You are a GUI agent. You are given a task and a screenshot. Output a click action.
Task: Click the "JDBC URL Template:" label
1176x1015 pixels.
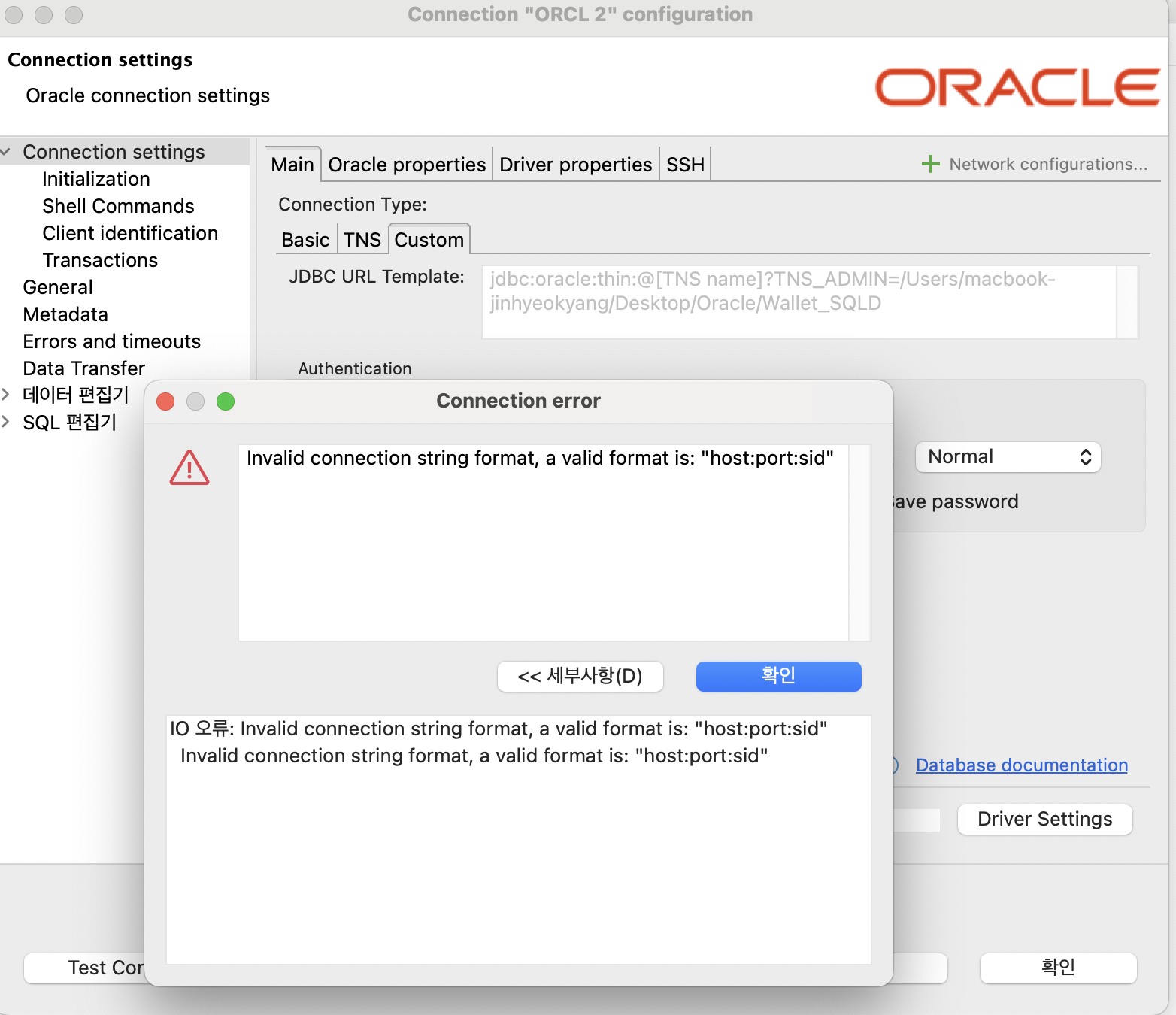coord(377,277)
